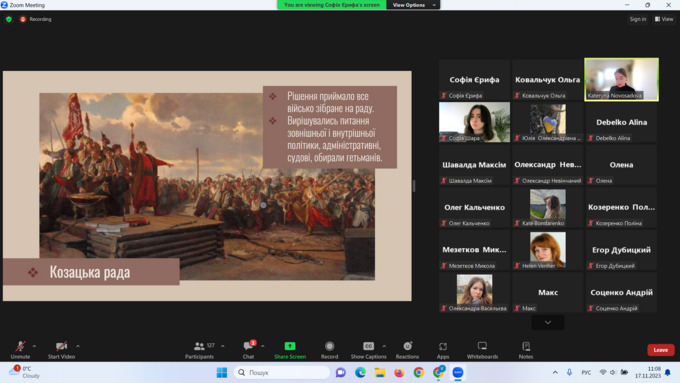Toggle Show Captions
680x383 pixels.
pos(368,350)
